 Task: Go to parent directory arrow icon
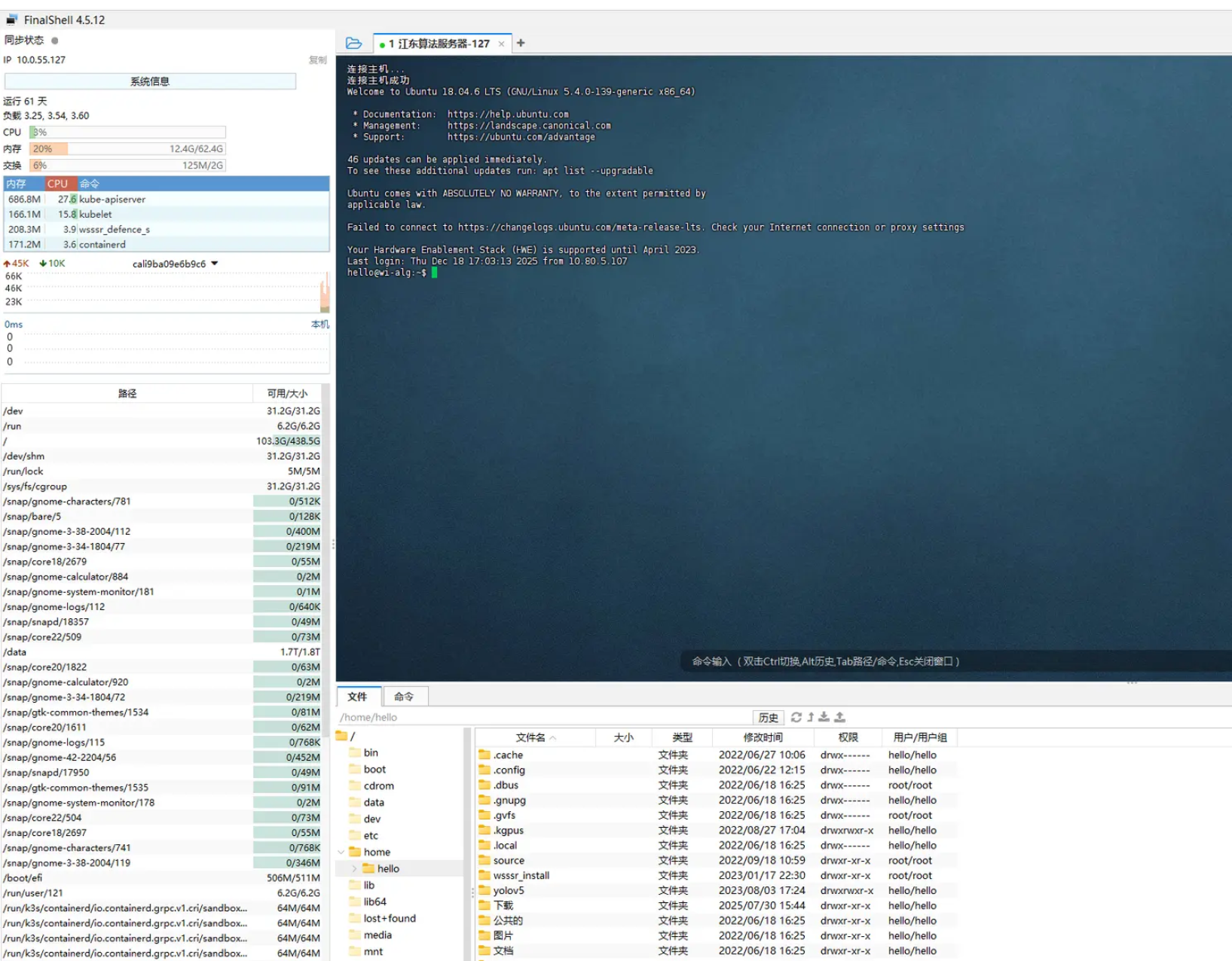811,717
